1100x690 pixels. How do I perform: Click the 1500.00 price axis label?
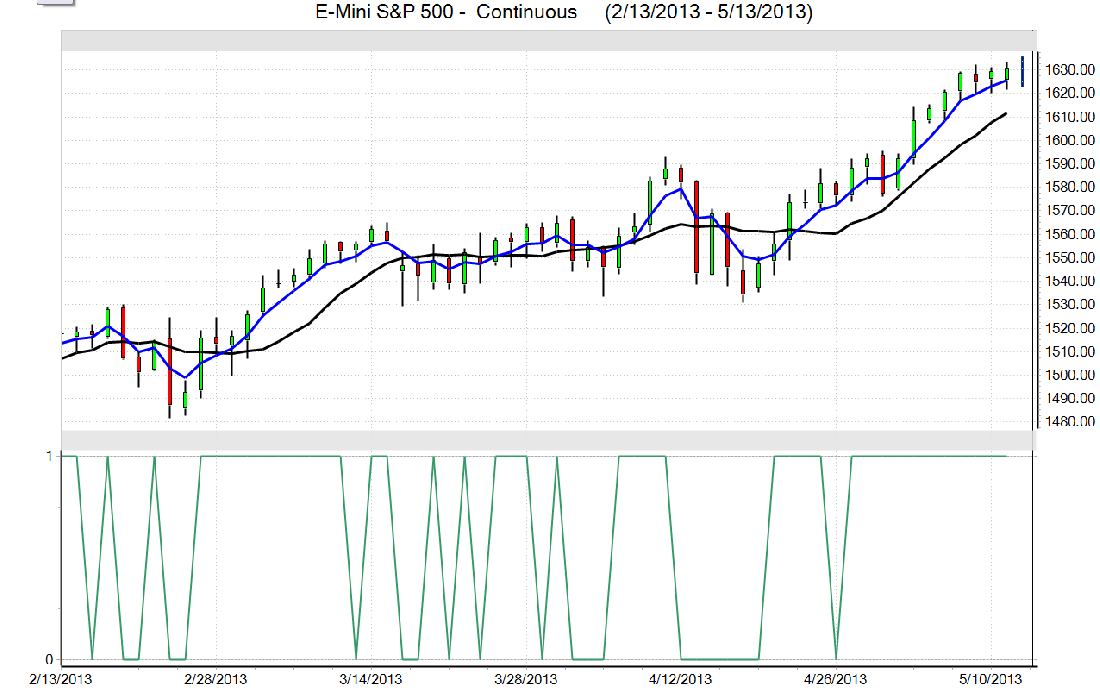[x=1070, y=376]
